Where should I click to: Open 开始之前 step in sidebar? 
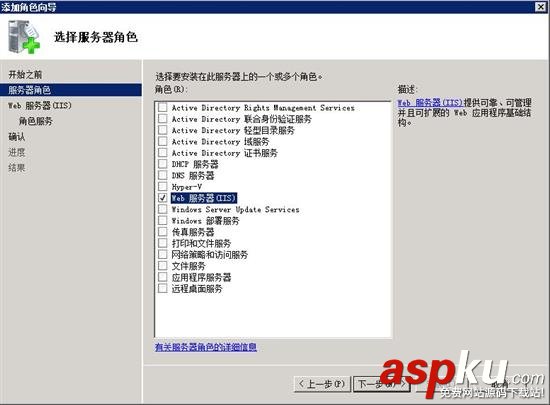25,74
